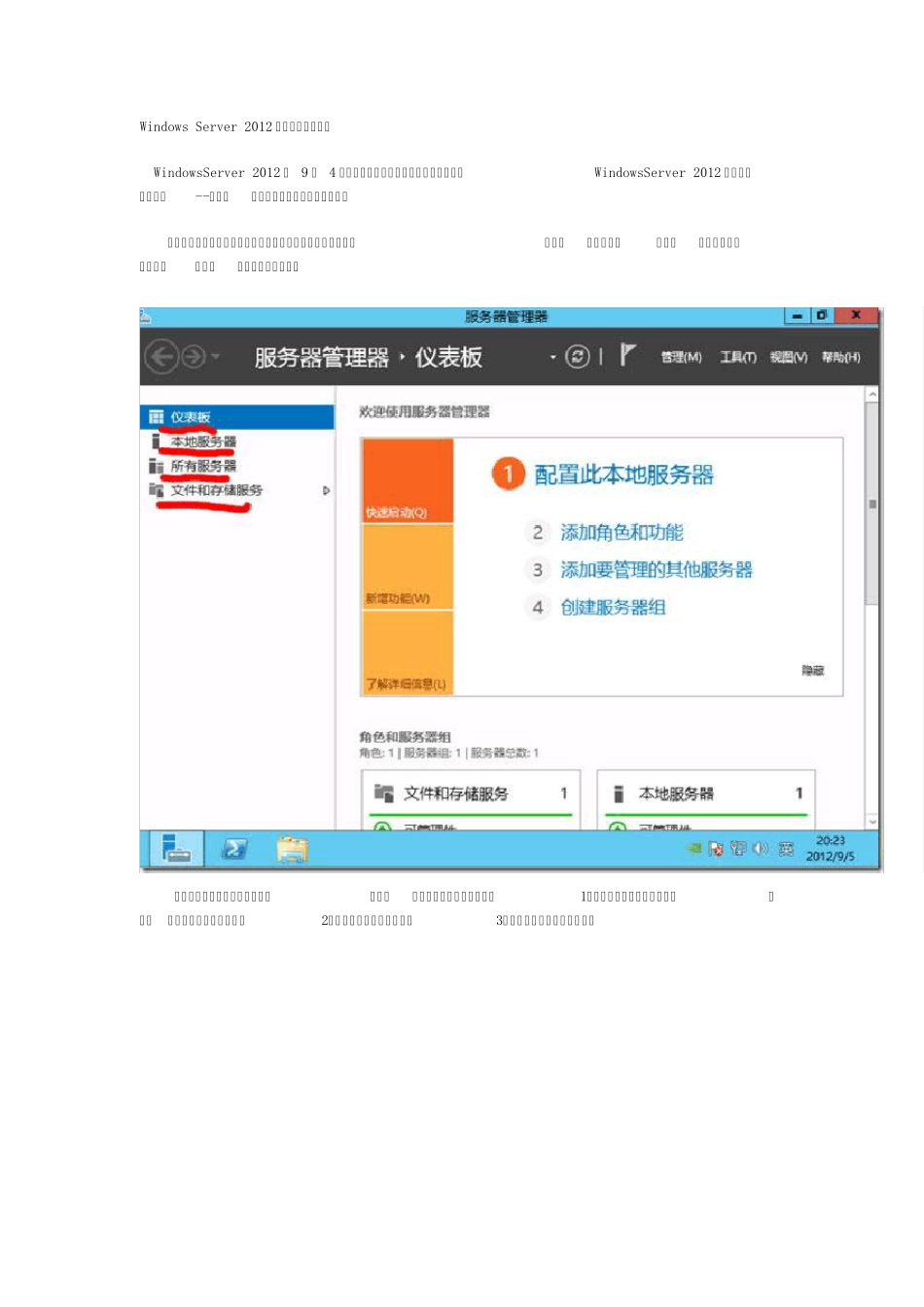Click the refresh icon in header
The image size is (924, 1307).
[578, 357]
